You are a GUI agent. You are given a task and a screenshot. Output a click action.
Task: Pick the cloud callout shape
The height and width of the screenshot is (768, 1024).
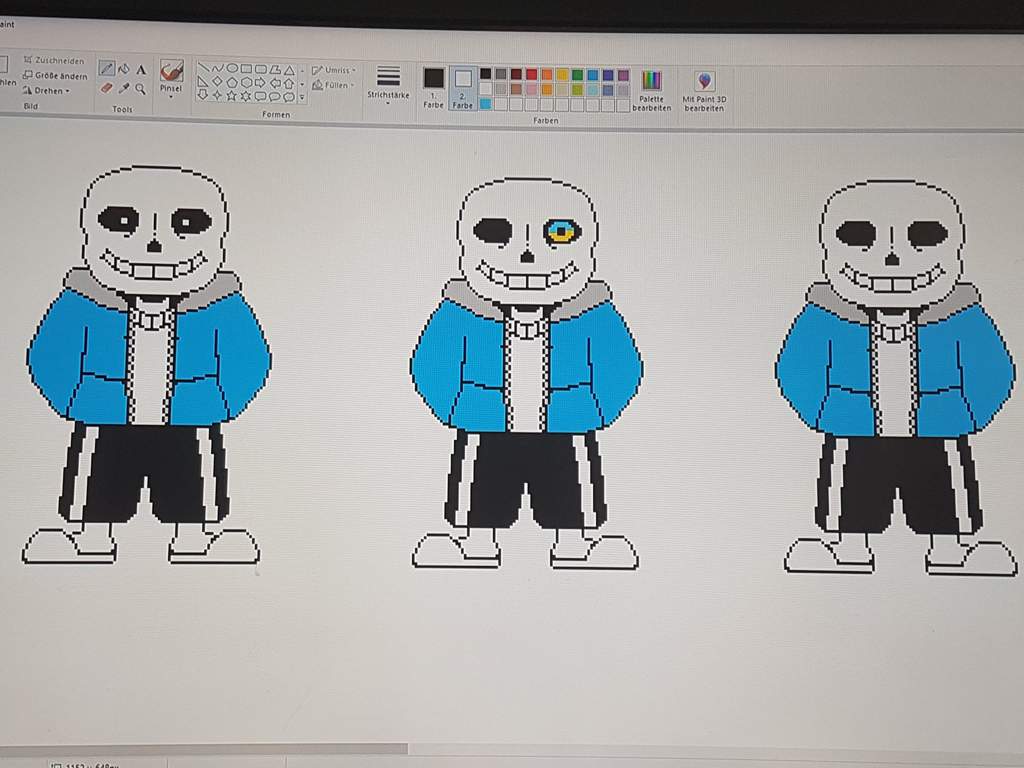coord(289,97)
